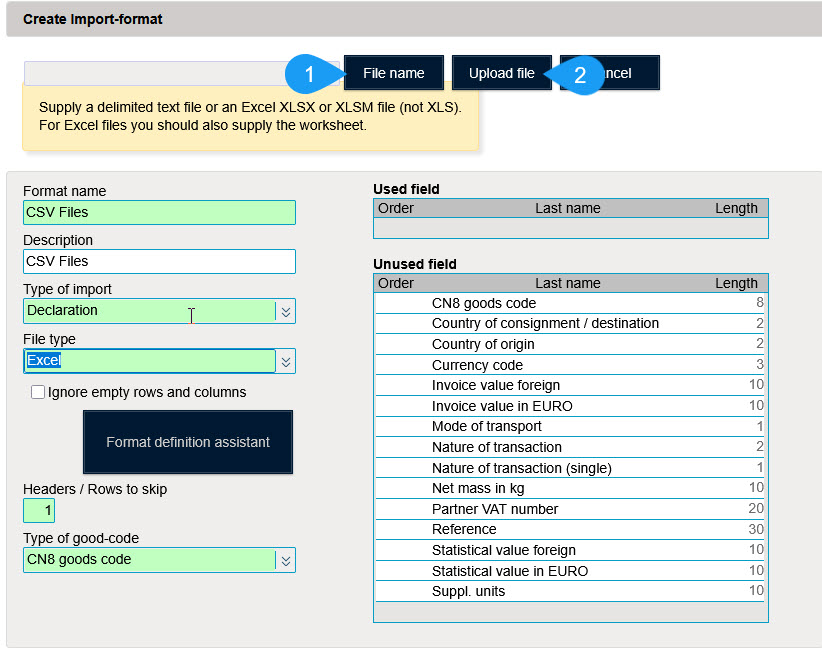Click the chevron icon on Type of good-code
The height and width of the screenshot is (650, 822).
click(284, 559)
